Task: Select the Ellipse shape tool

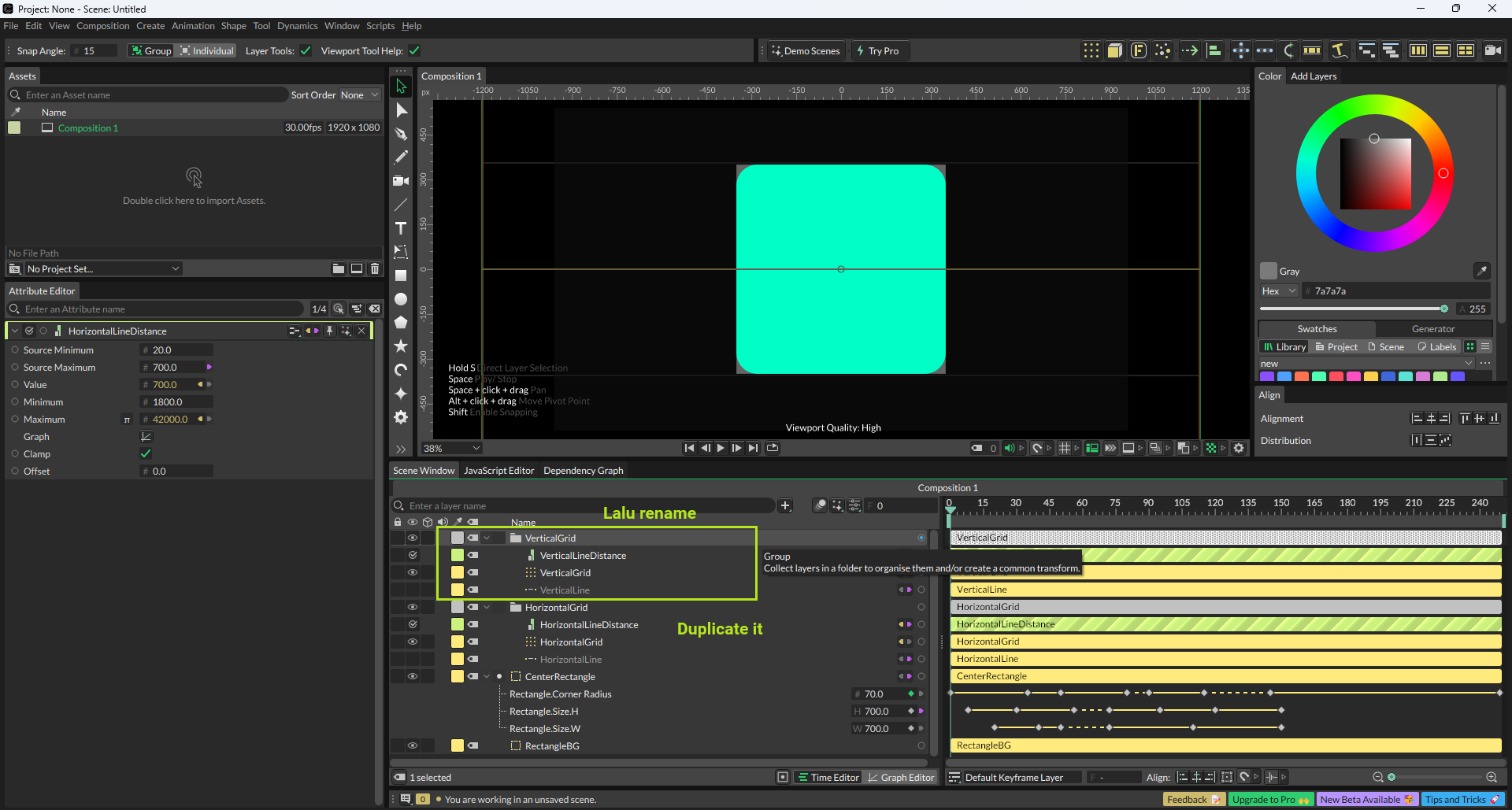Action: 401,299
